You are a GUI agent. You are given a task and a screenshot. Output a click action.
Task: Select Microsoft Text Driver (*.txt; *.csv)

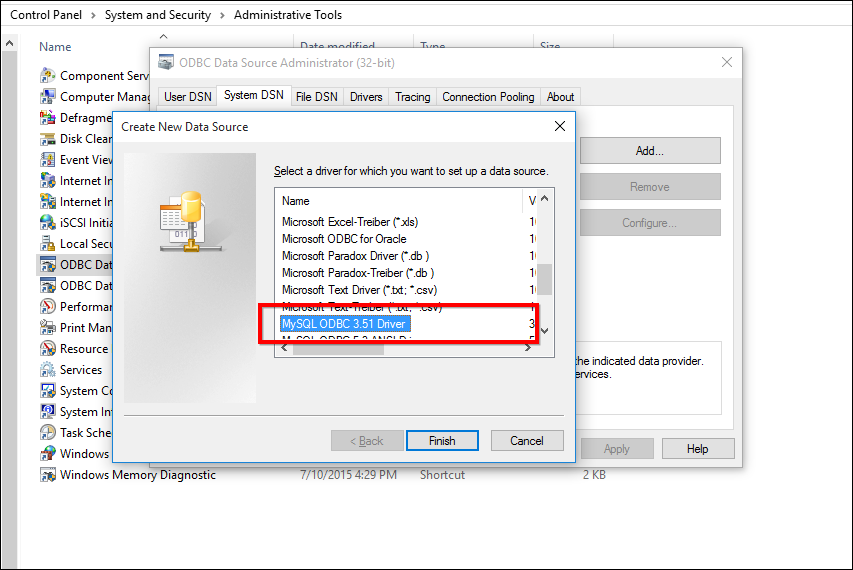pyautogui.click(x=359, y=290)
